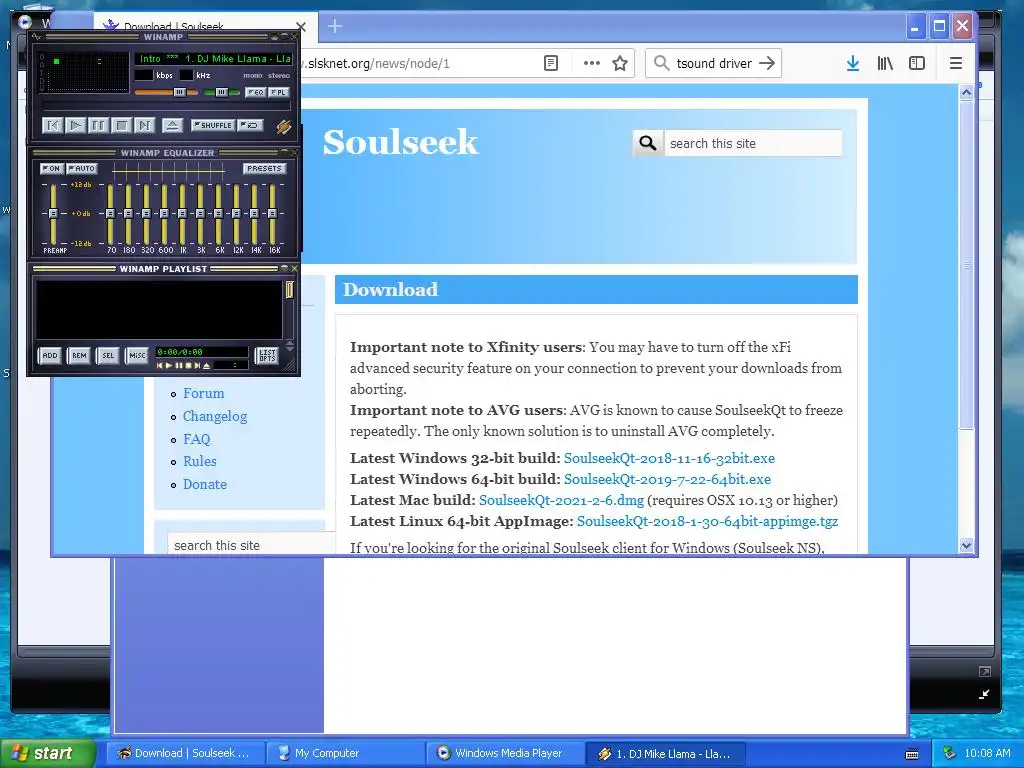Open the playlist REM menu
The width and height of the screenshot is (1024, 768).
pos(79,355)
